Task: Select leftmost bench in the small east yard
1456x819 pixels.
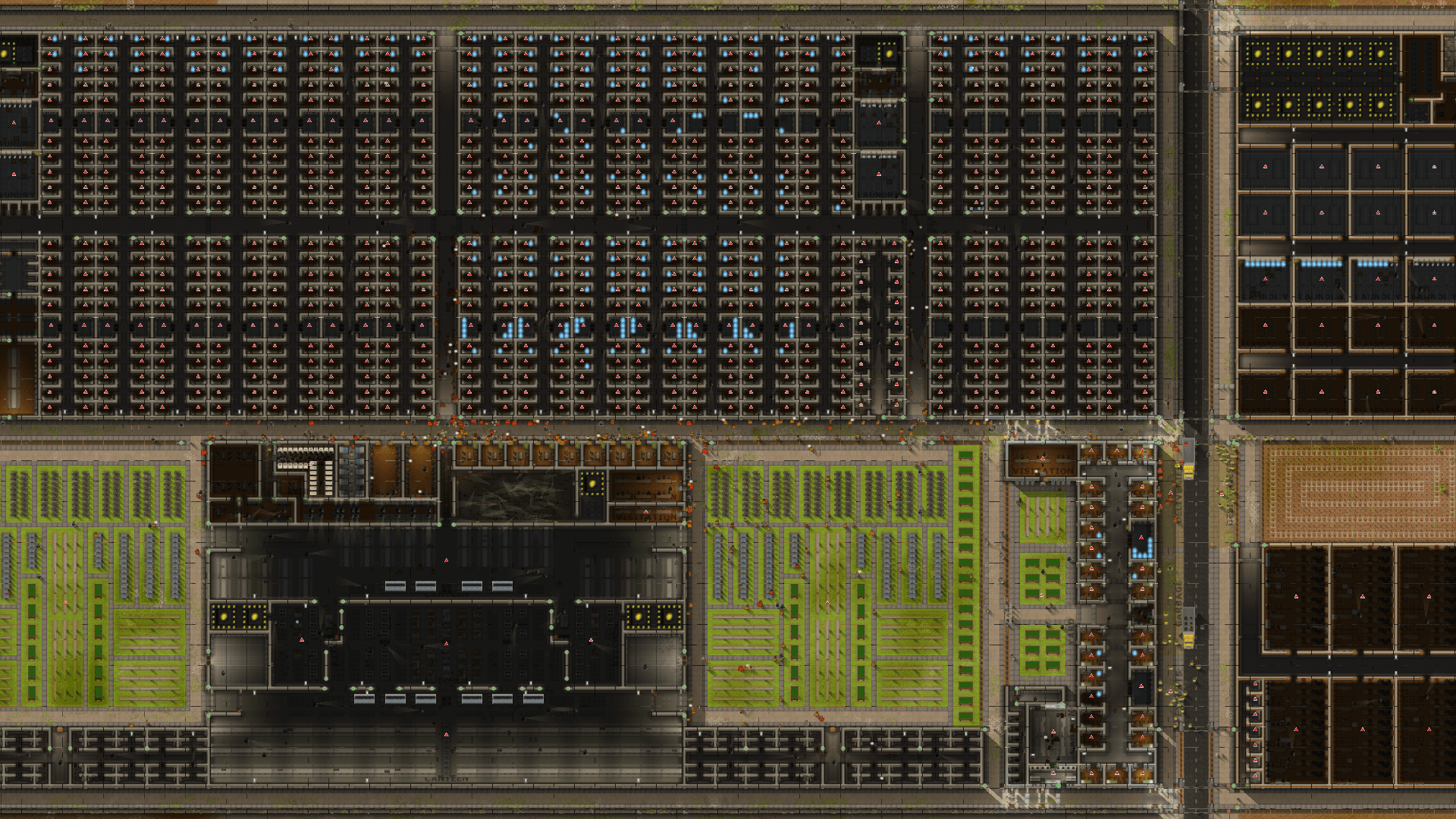Action: click(1029, 515)
